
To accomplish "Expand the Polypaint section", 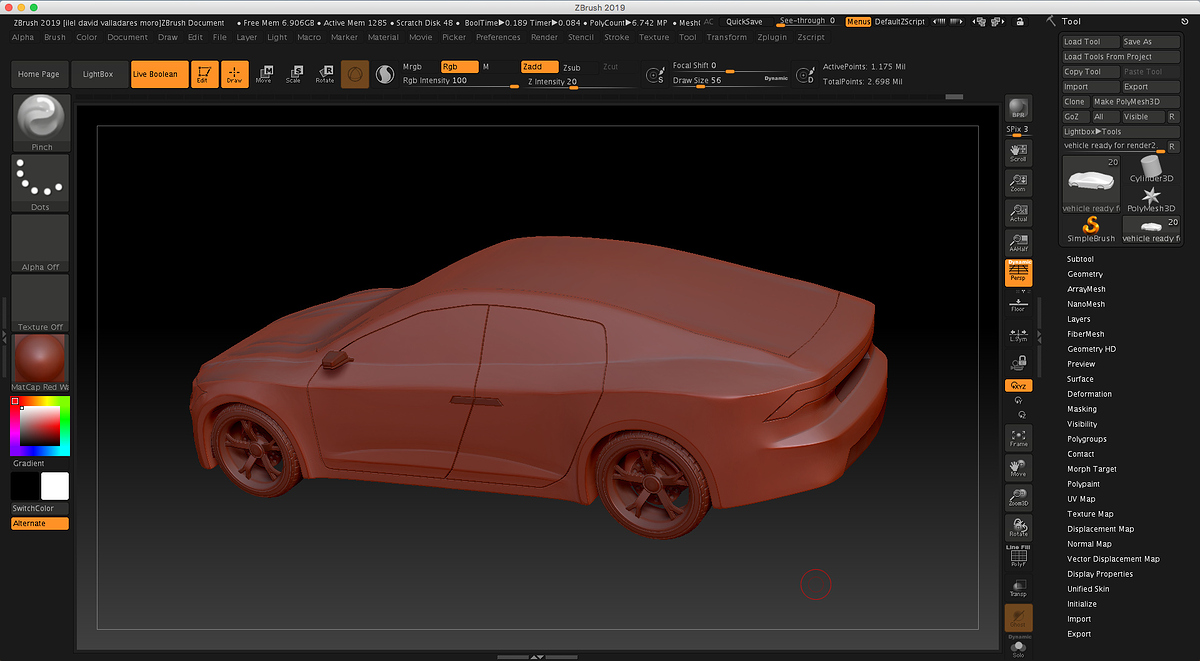I will coord(1084,484).
